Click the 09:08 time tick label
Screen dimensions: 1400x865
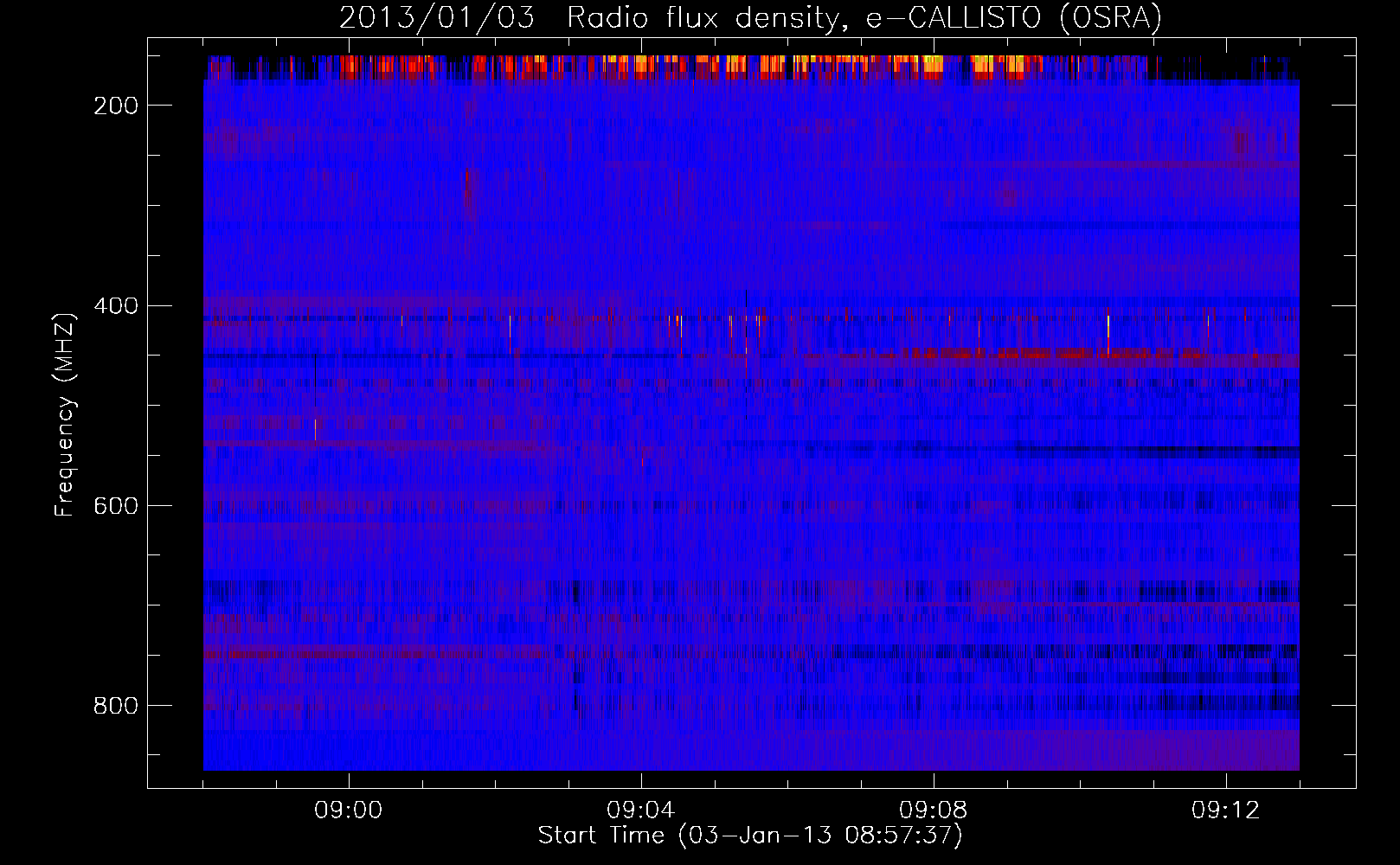coord(934,811)
